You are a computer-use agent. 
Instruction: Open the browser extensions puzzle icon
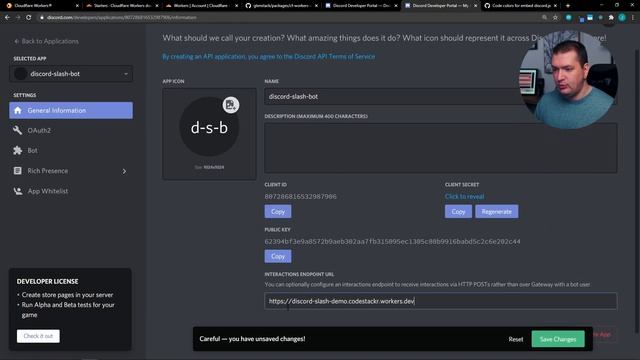611,18
